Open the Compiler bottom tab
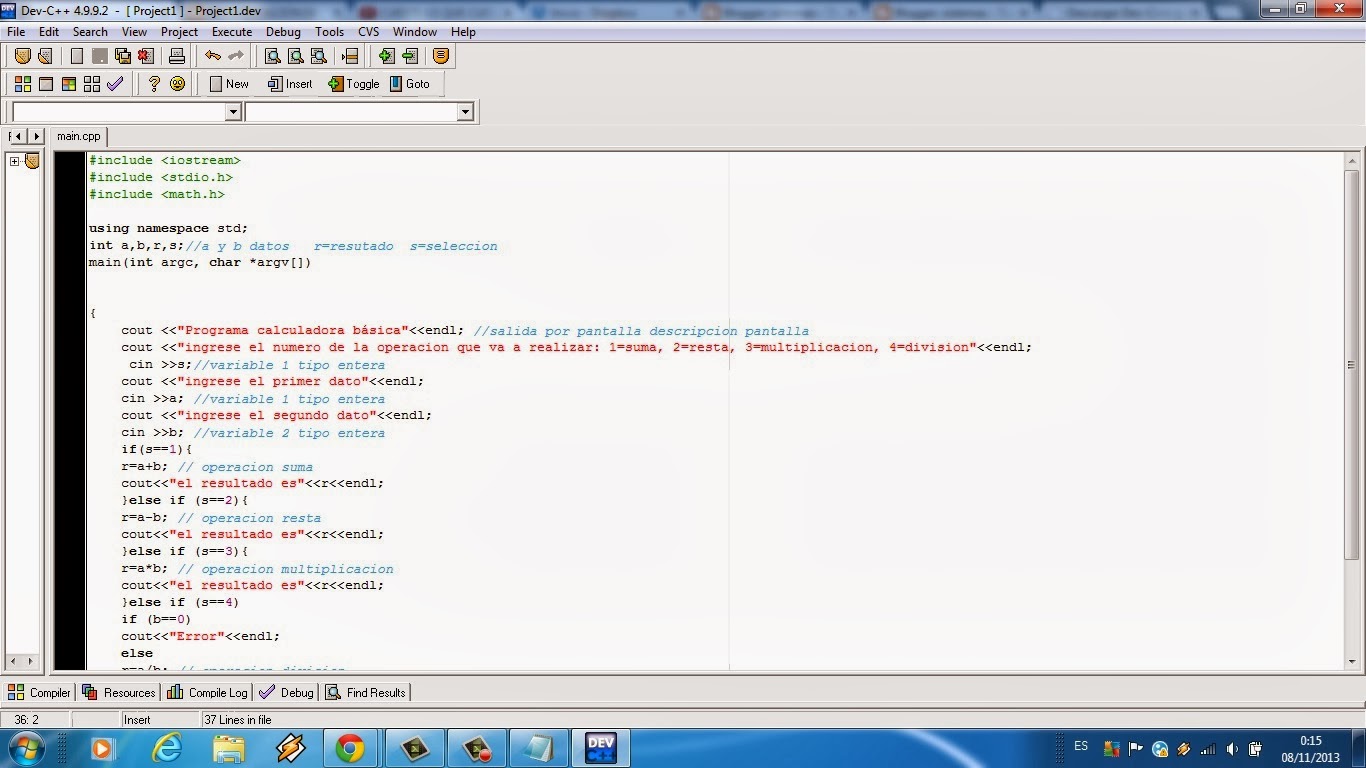The width and height of the screenshot is (1366, 768). click(x=40, y=692)
